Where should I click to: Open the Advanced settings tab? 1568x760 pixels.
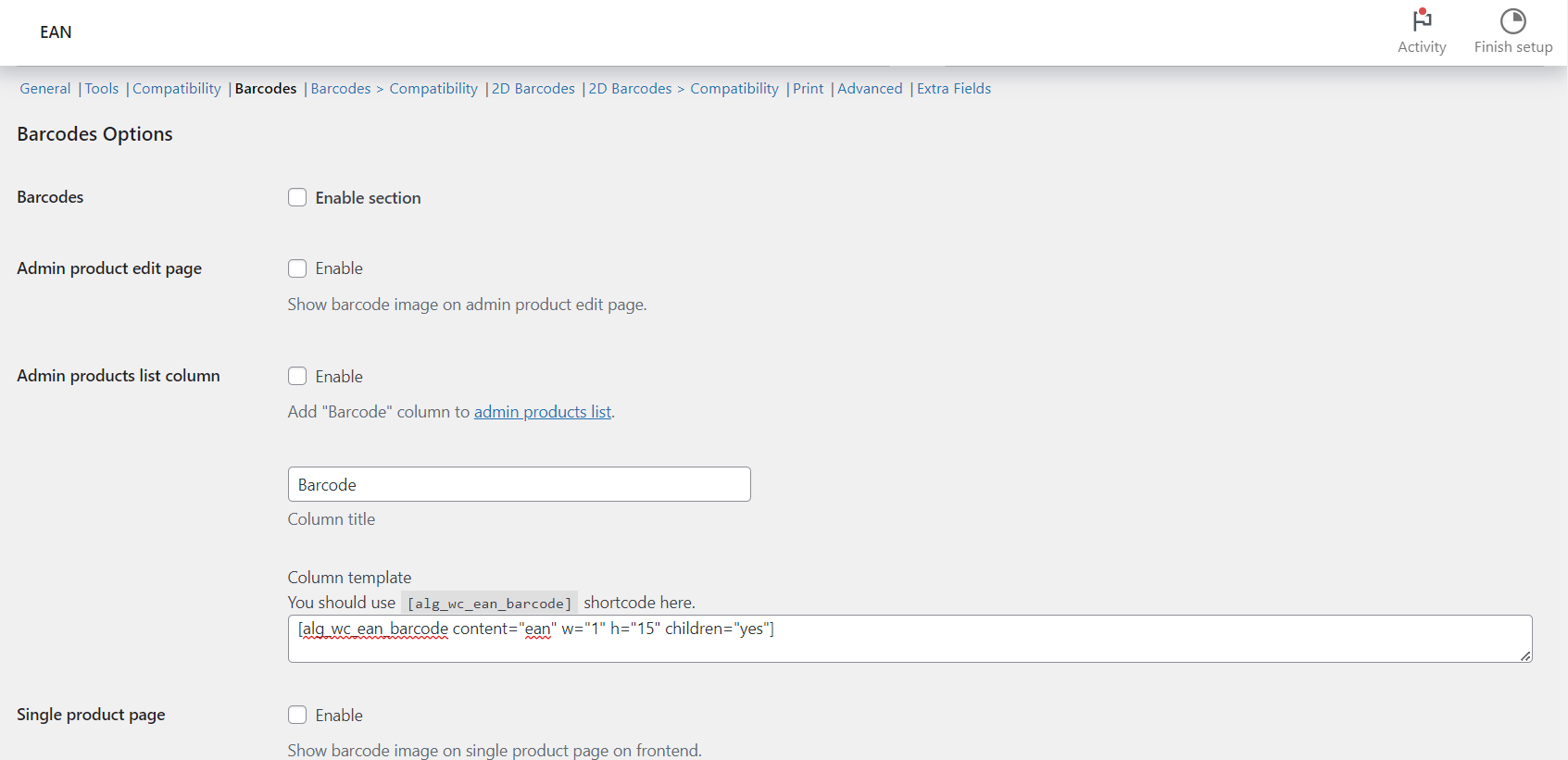pyautogui.click(x=870, y=89)
